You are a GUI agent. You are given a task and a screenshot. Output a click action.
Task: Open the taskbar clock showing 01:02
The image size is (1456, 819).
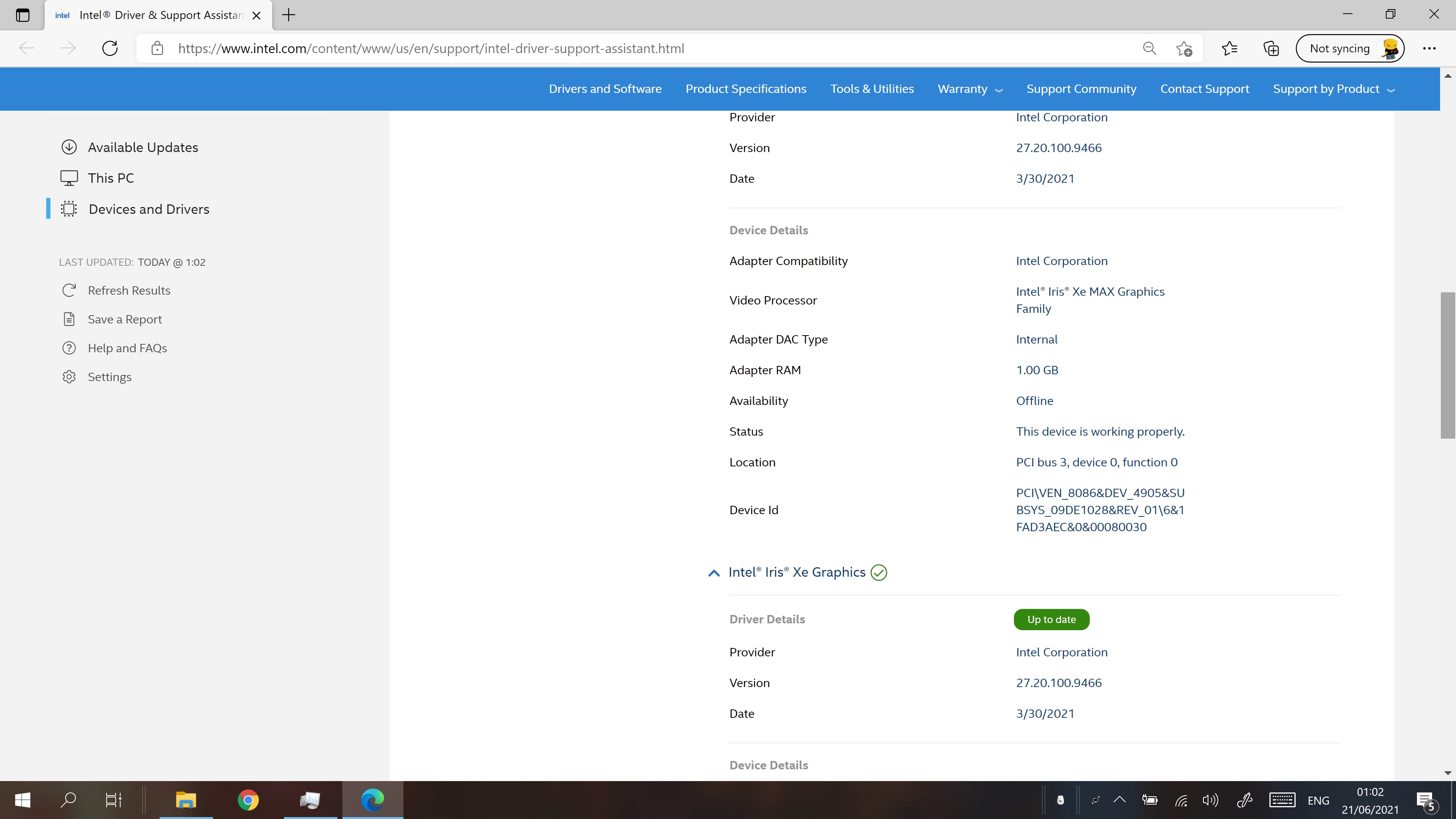coord(1370,800)
